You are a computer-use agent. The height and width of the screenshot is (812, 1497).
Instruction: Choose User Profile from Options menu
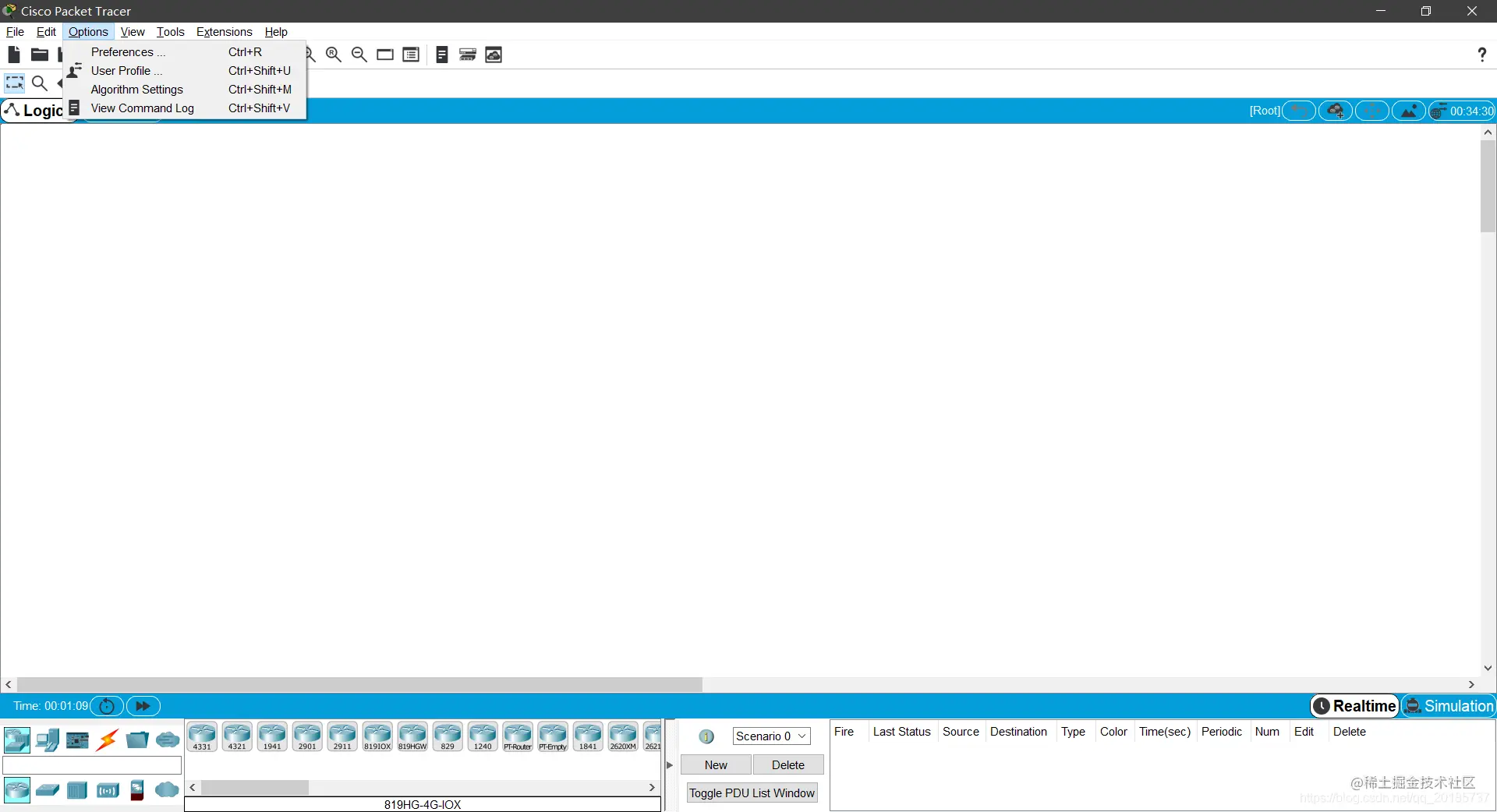[x=186, y=71]
